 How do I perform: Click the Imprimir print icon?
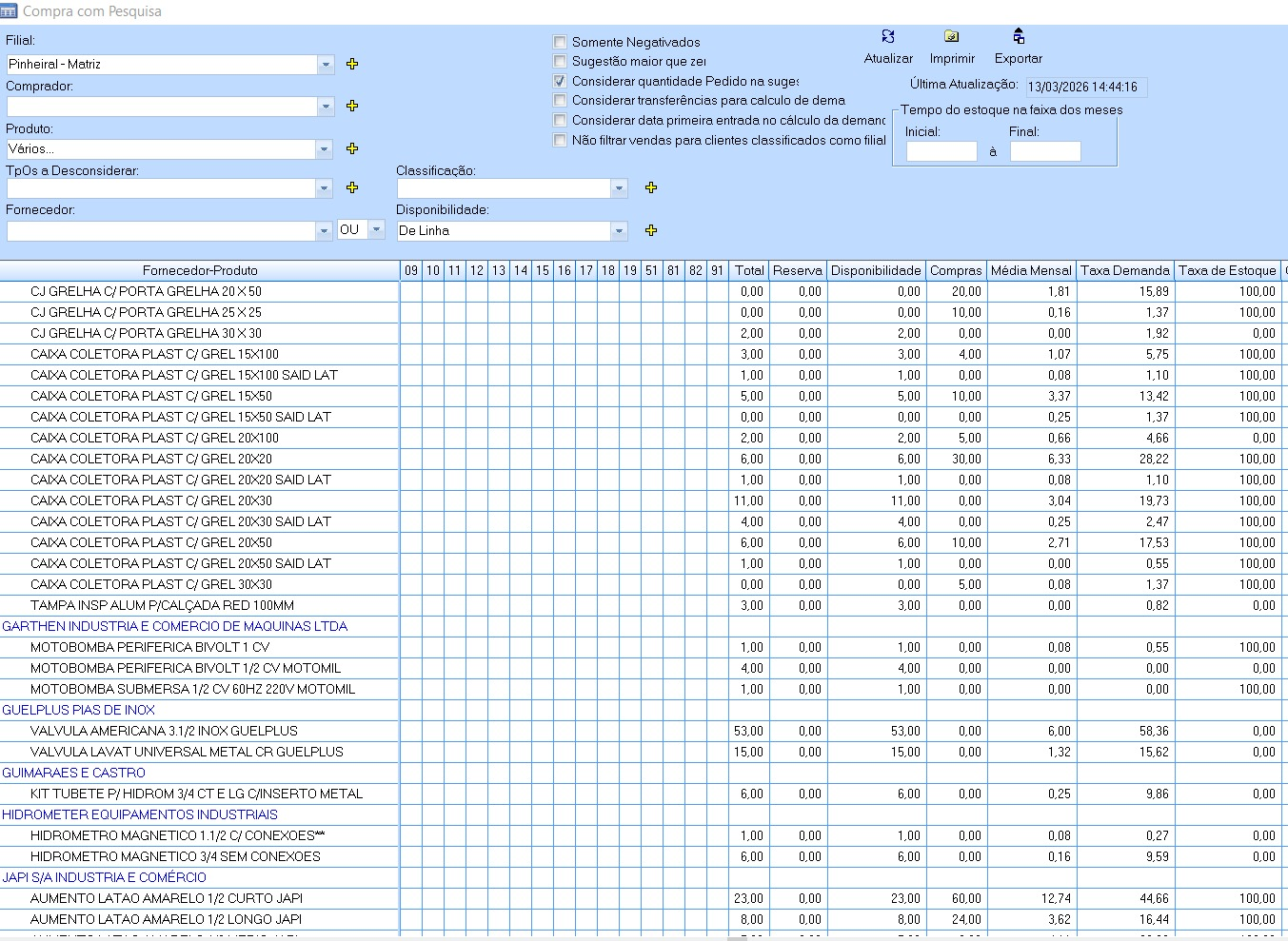(x=951, y=37)
